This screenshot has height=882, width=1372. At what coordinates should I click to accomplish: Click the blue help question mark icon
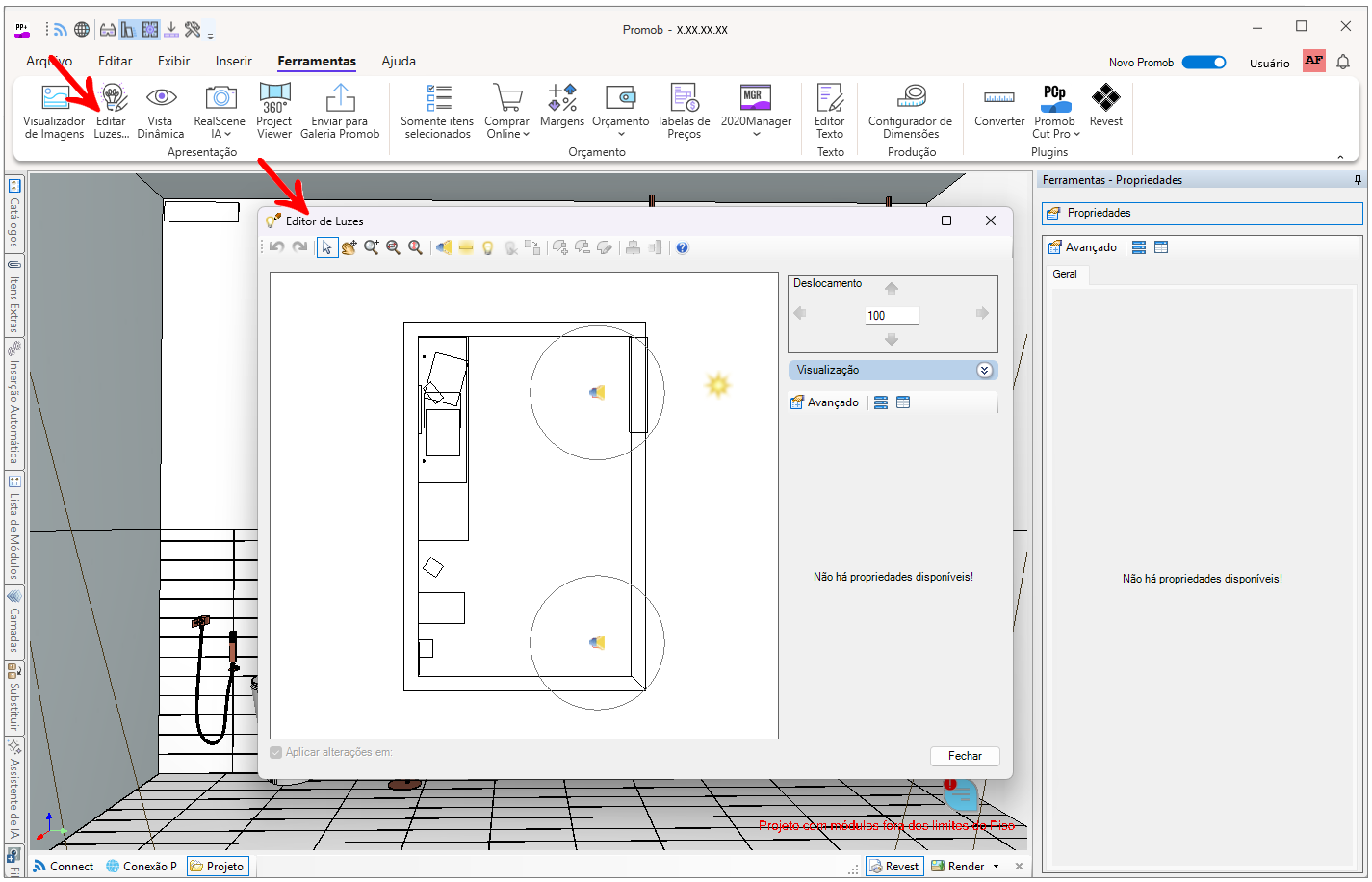point(683,247)
